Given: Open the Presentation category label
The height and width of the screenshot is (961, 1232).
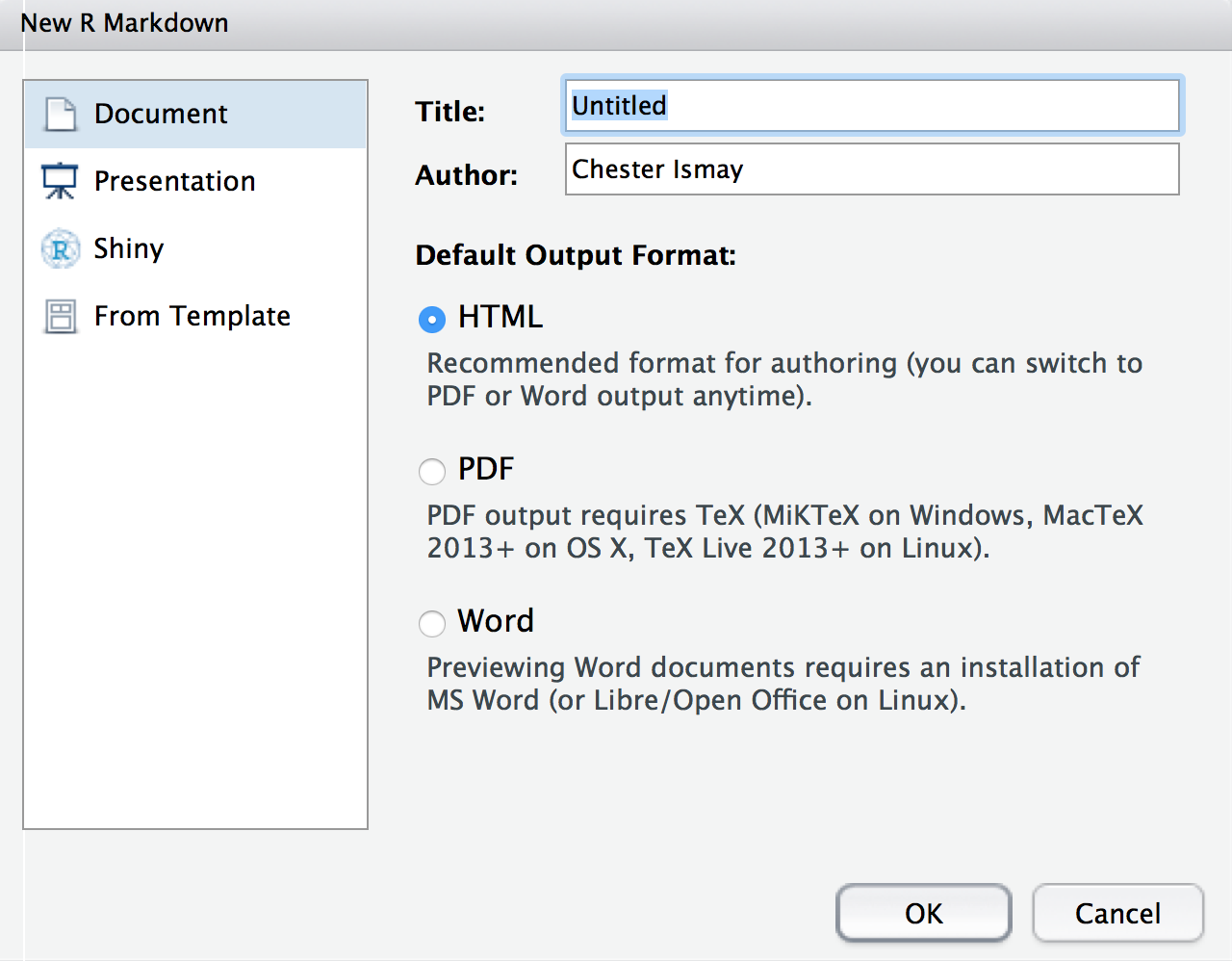Looking at the screenshot, I should (x=174, y=181).
